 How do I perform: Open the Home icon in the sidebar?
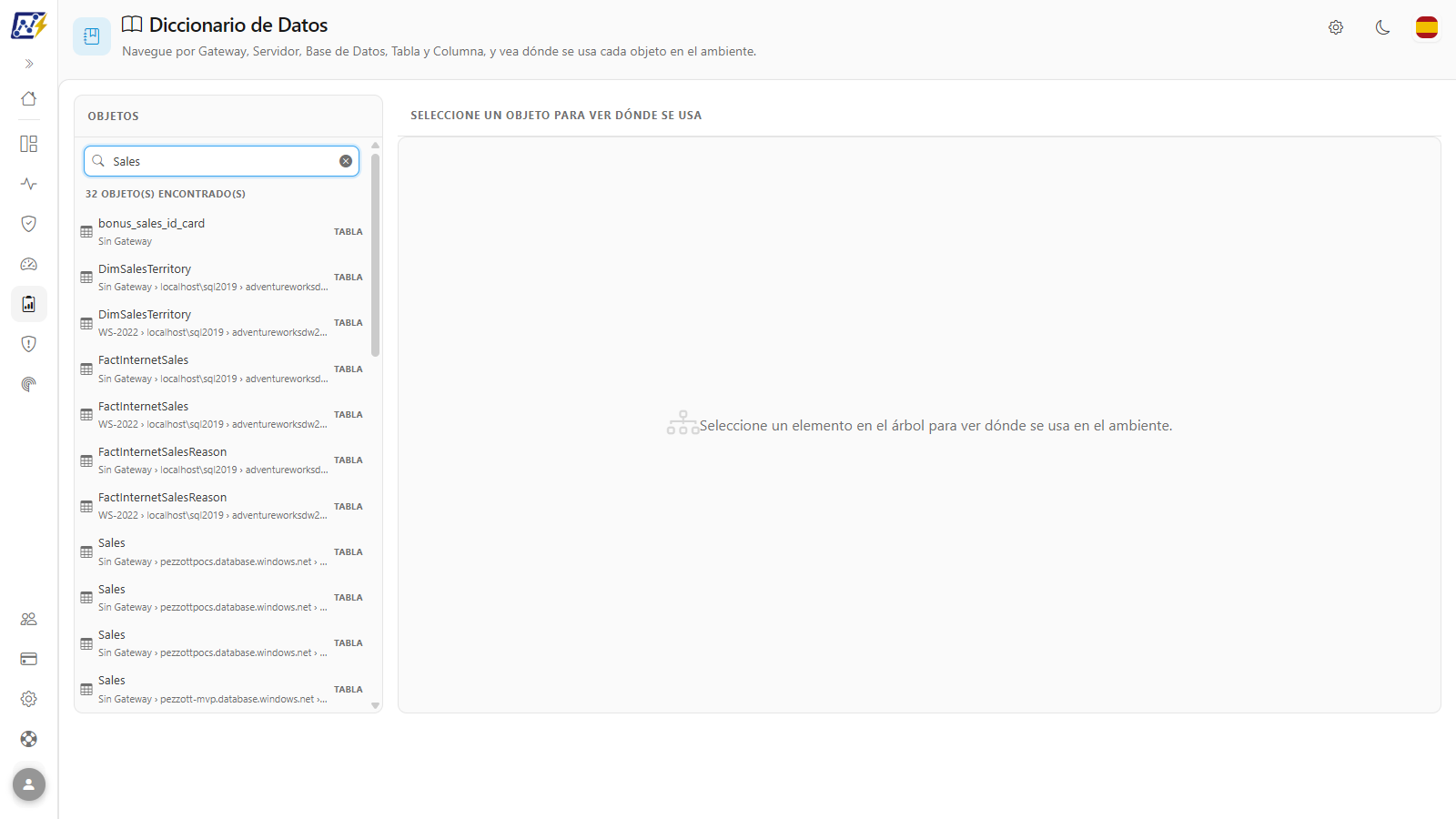29,98
